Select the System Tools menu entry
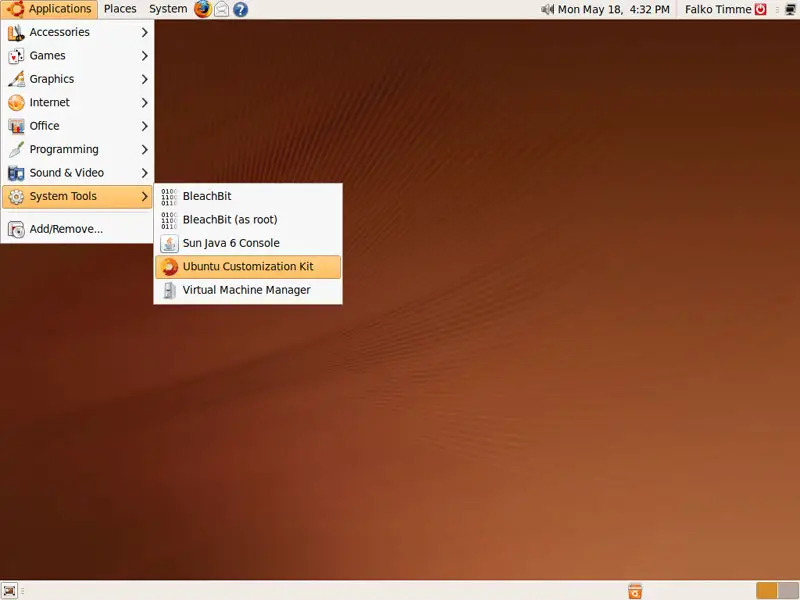The width and height of the screenshot is (800, 600). [x=78, y=196]
